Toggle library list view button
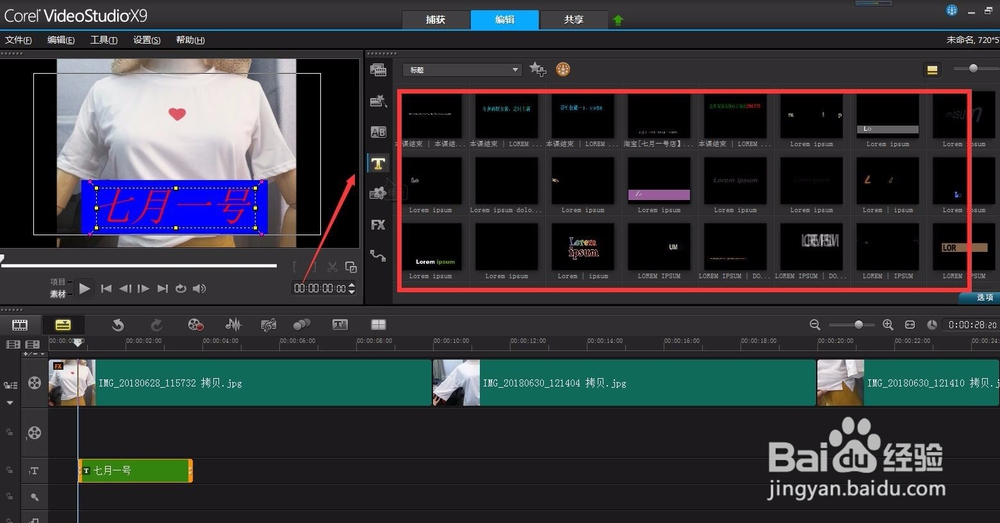1000x523 pixels. tap(932, 70)
